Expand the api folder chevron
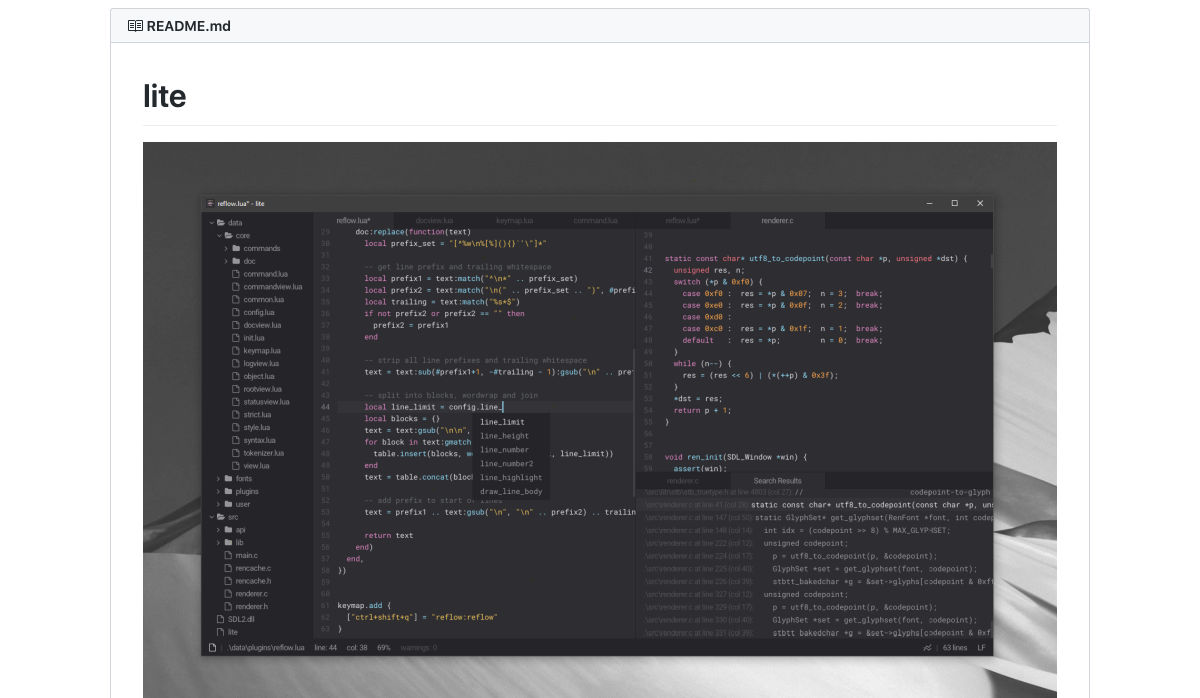Screen dimensions: 1200x698 coord(219,530)
